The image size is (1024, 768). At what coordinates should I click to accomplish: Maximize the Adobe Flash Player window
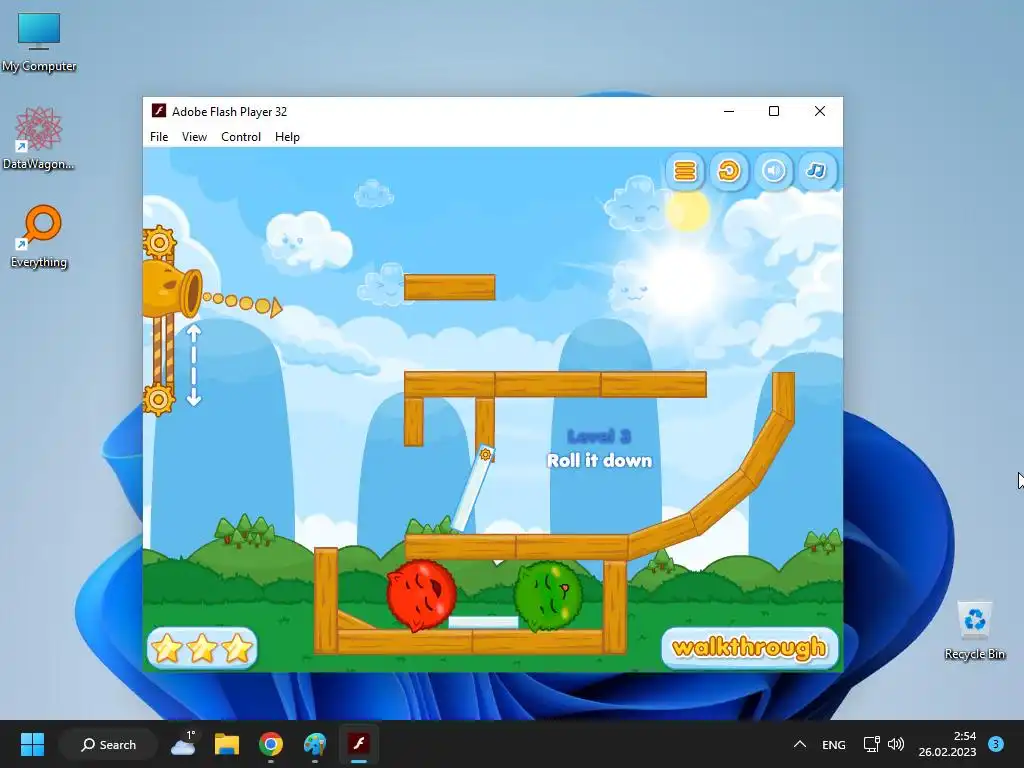(x=774, y=112)
